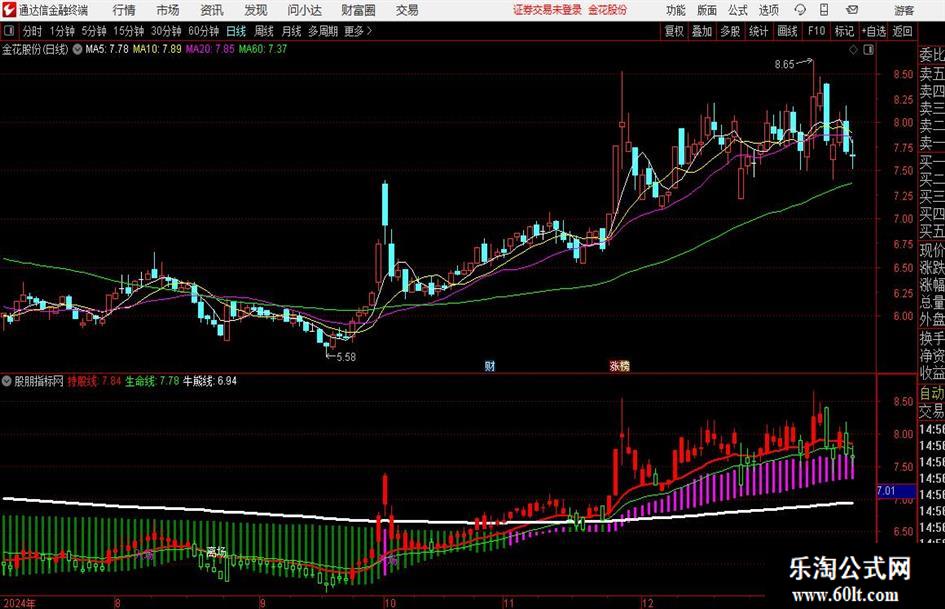Open the 市场 menu

click(168, 10)
